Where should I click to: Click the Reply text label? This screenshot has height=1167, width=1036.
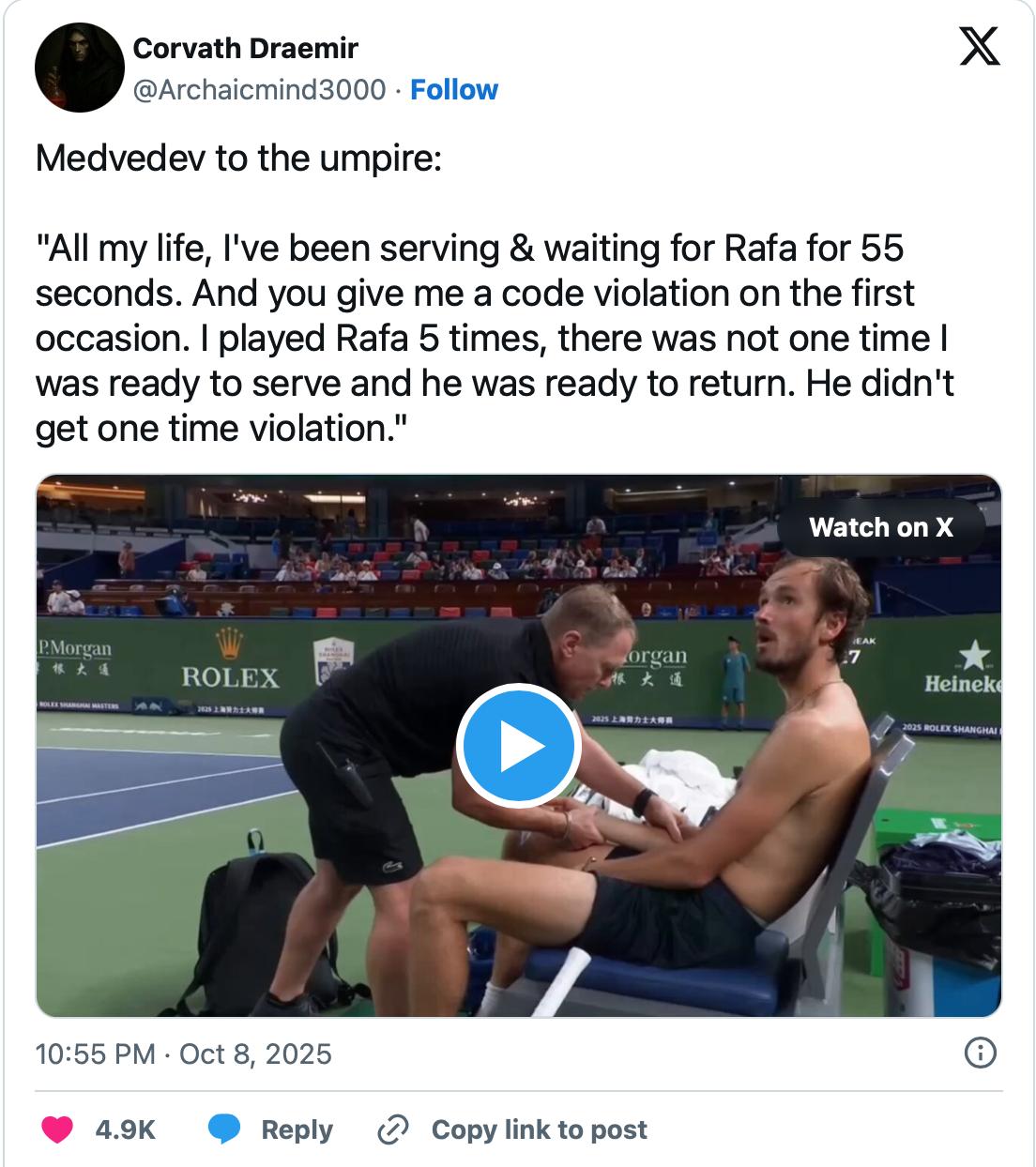297,1129
